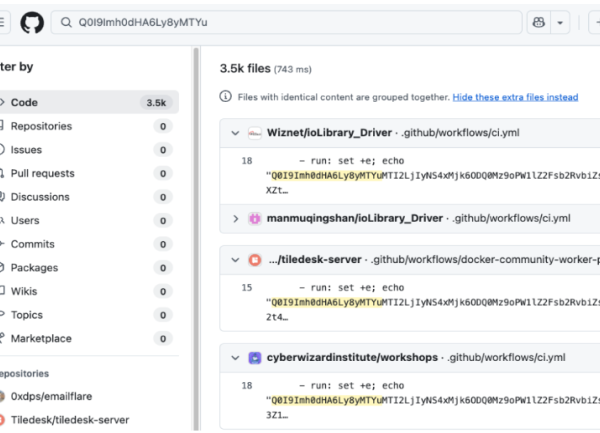This screenshot has height=433, width=600.
Task: Select the Topics filter
Action: pos(87,315)
